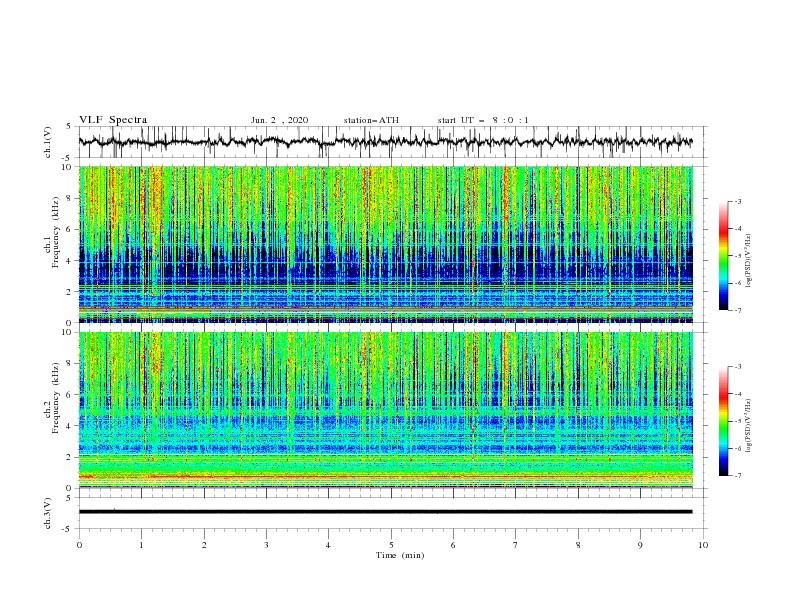The width and height of the screenshot is (792, 612).
Task: Click the "-7" tick on ch.1 colorbar
Action: click(738, 310)
